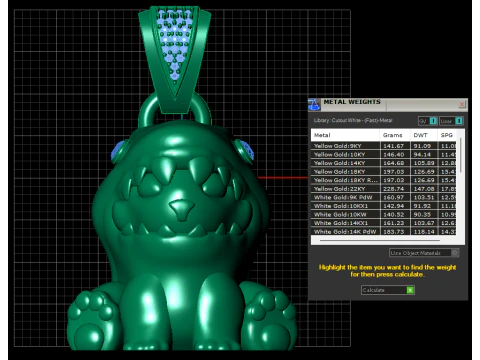480x360 pixels.
Task: Click the 140.52 grams value
Action: tap(393, 215)
